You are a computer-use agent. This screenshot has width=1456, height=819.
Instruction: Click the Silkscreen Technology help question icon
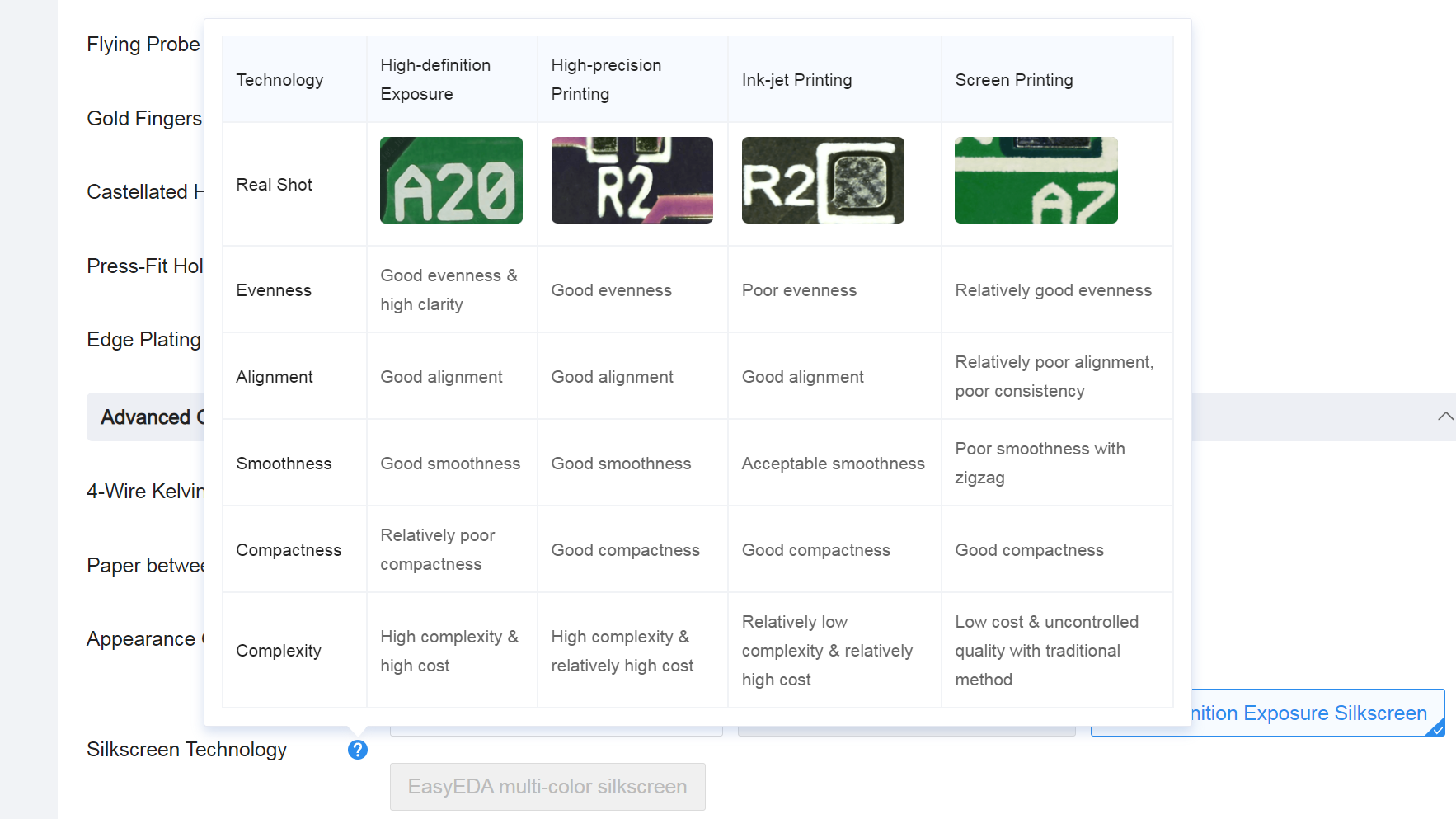point(357,750)
